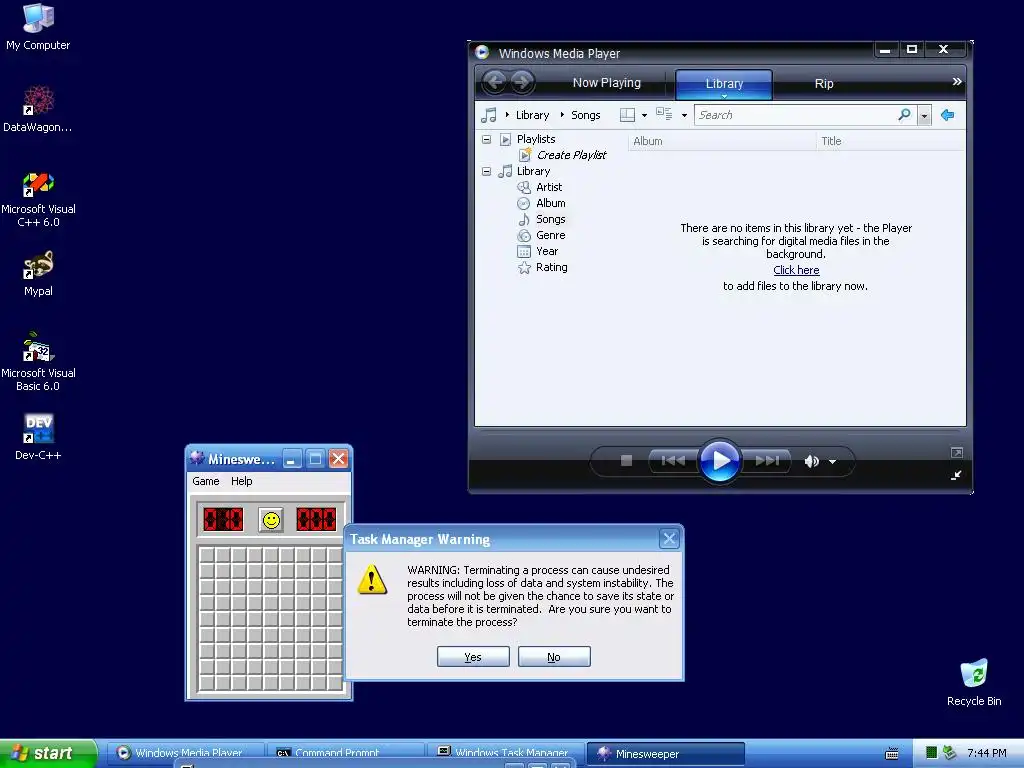This screenshot has width=1024, height=768.
Task: Go back in Windows Media Player
Action: (494, 82)
